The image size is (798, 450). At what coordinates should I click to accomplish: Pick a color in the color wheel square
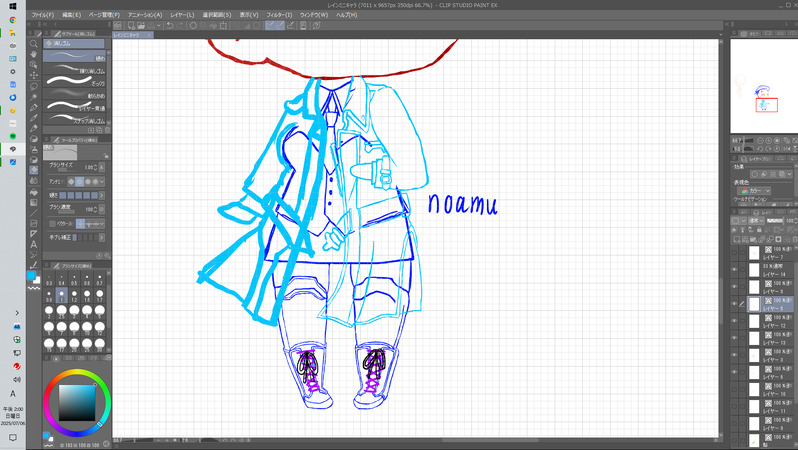77,402
